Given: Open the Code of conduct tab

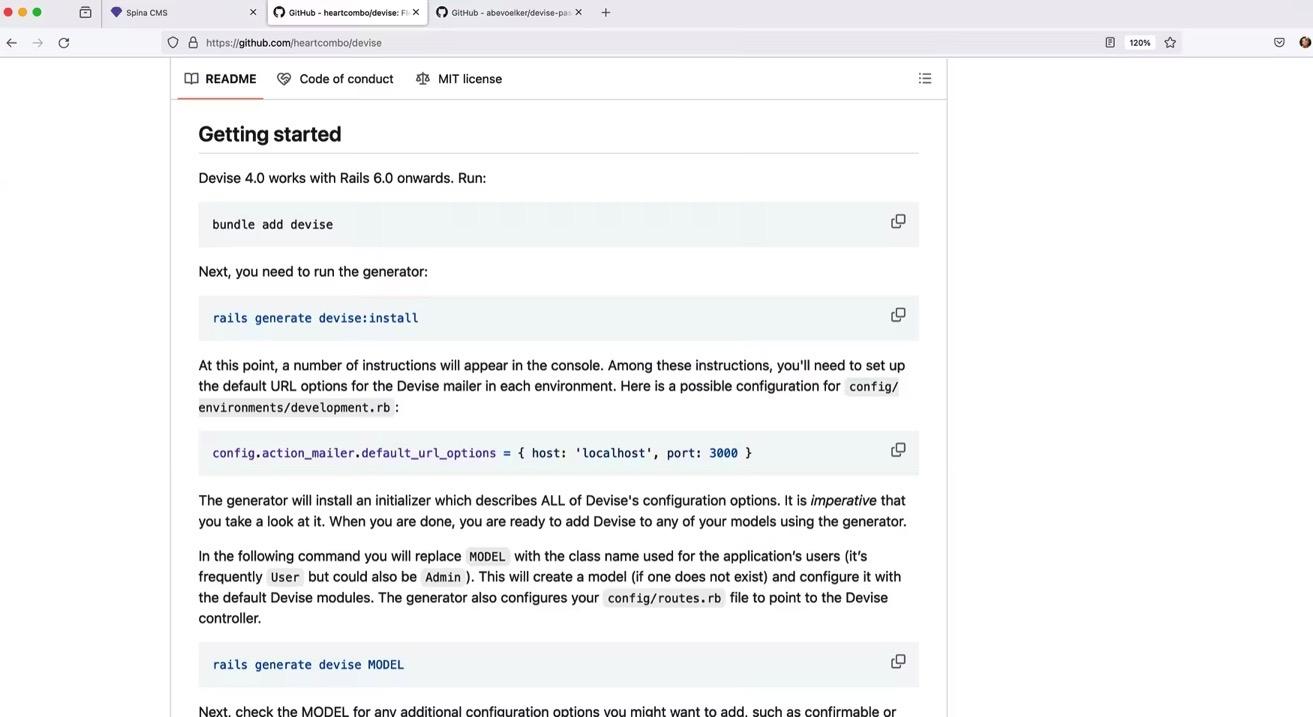Looking at the screenshot, I should point(336,79).
